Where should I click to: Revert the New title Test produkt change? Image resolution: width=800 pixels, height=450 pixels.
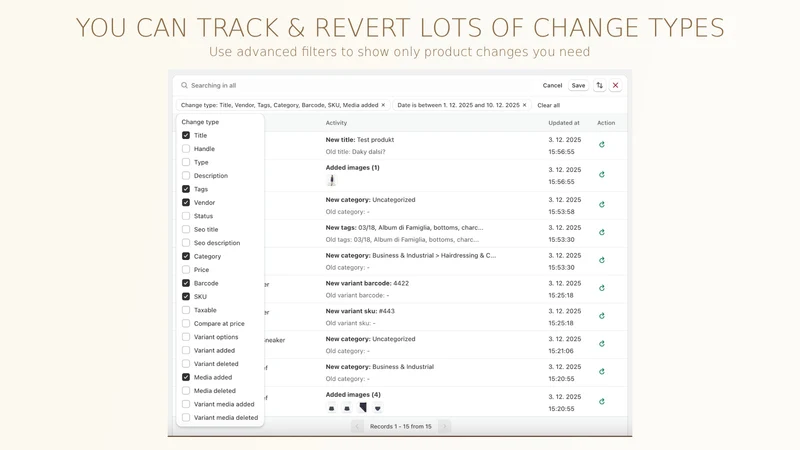(x=602, y=144)
